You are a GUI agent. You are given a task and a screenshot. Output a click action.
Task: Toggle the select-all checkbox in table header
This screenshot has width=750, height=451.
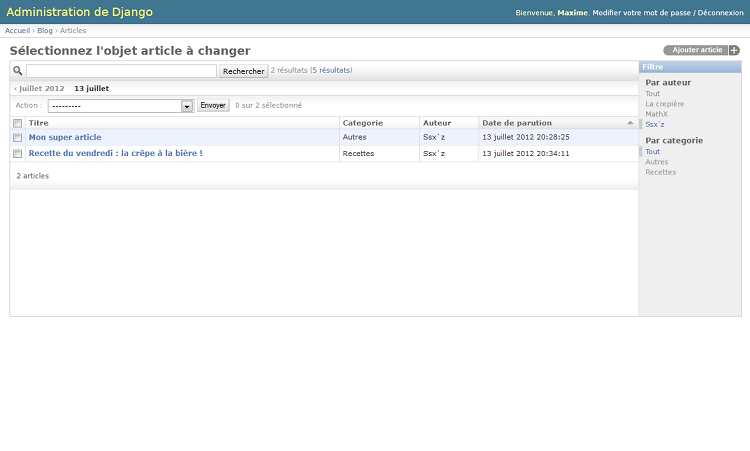coord(17,123)
